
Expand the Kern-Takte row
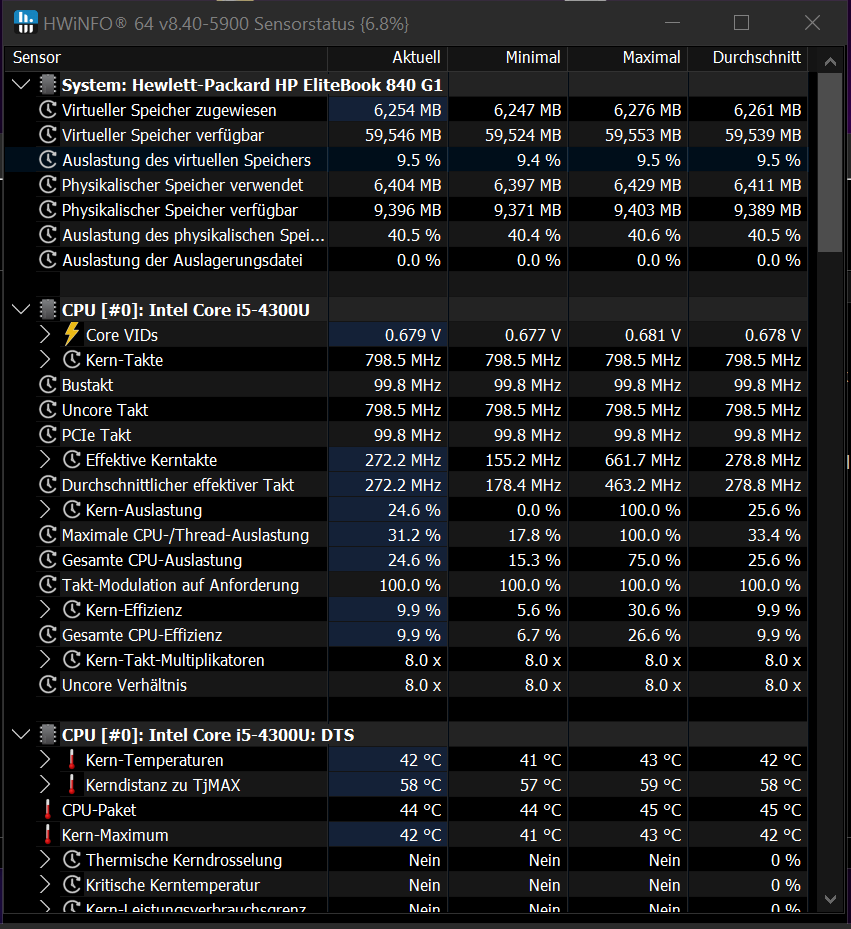click(45, 360)
